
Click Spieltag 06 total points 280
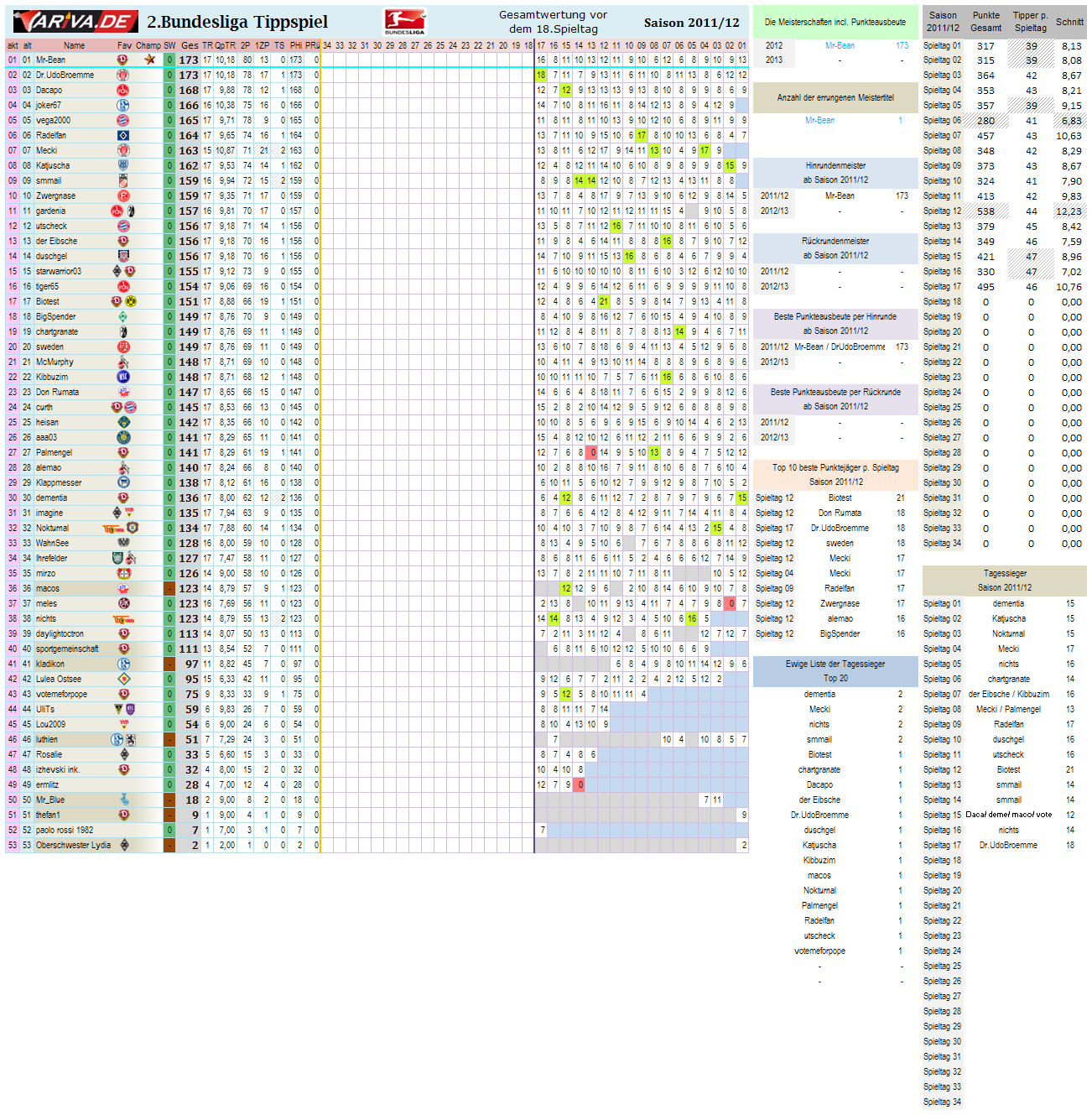[x=985, y=121]
